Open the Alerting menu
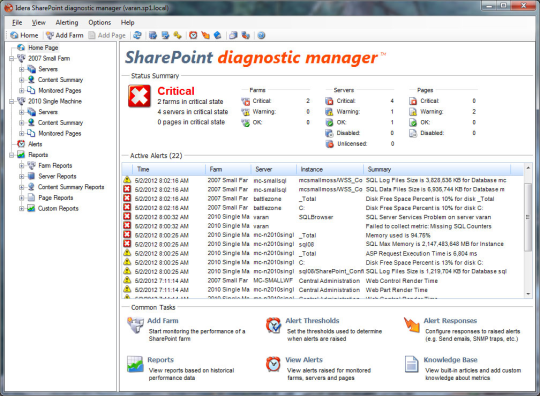The height and width of the screenshot is (396, 540). 67,23
